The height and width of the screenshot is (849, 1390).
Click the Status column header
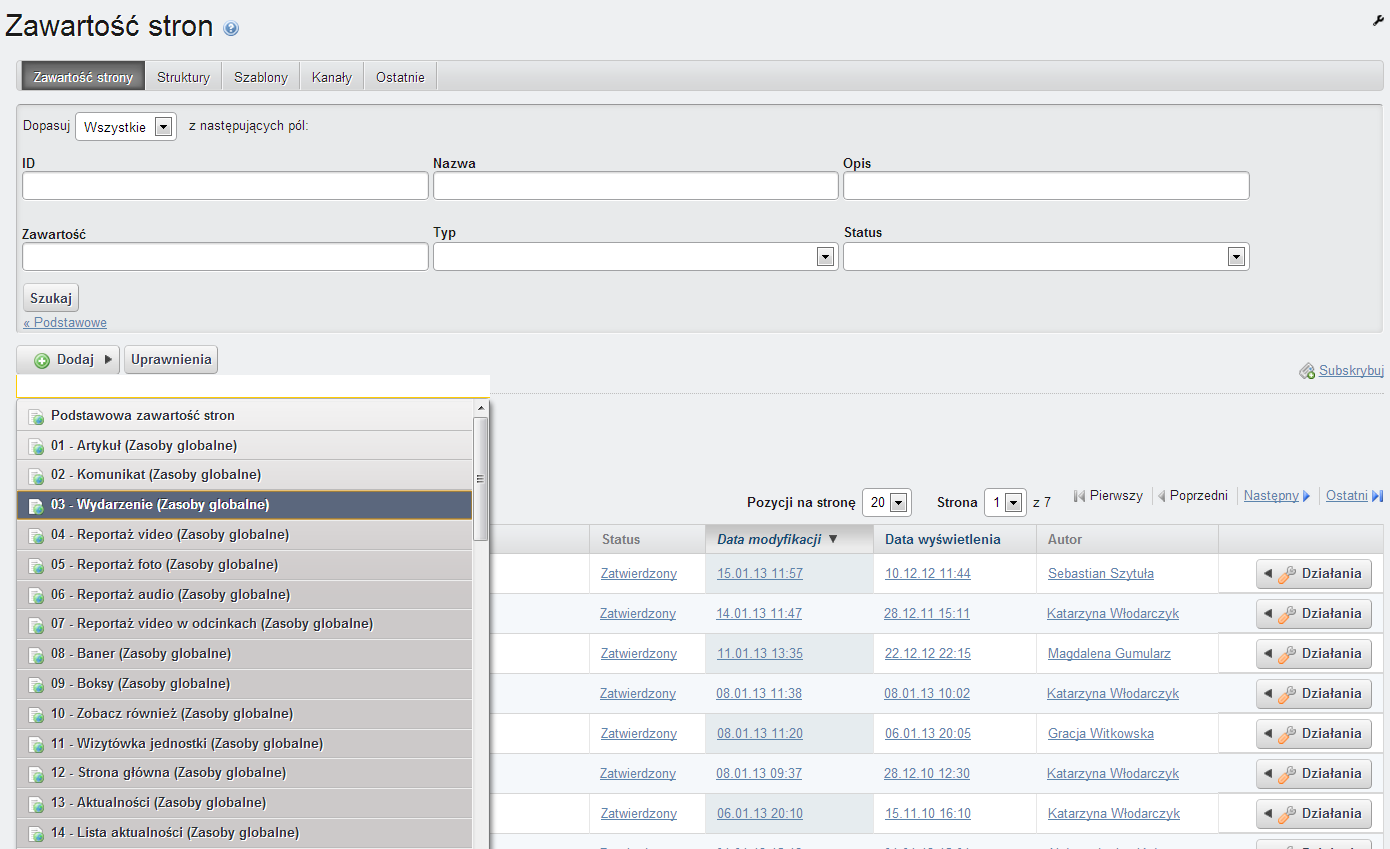pos(621,539)
